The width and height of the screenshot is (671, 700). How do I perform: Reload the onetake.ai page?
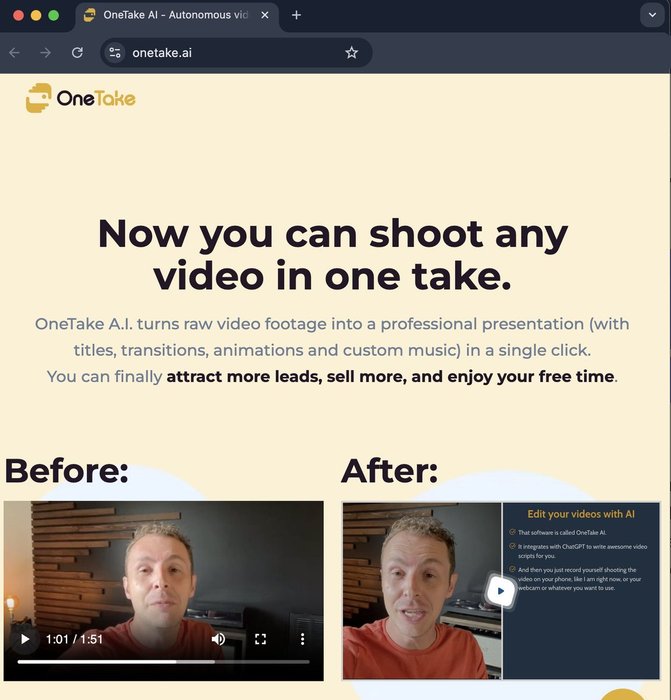tap(77, 53)
